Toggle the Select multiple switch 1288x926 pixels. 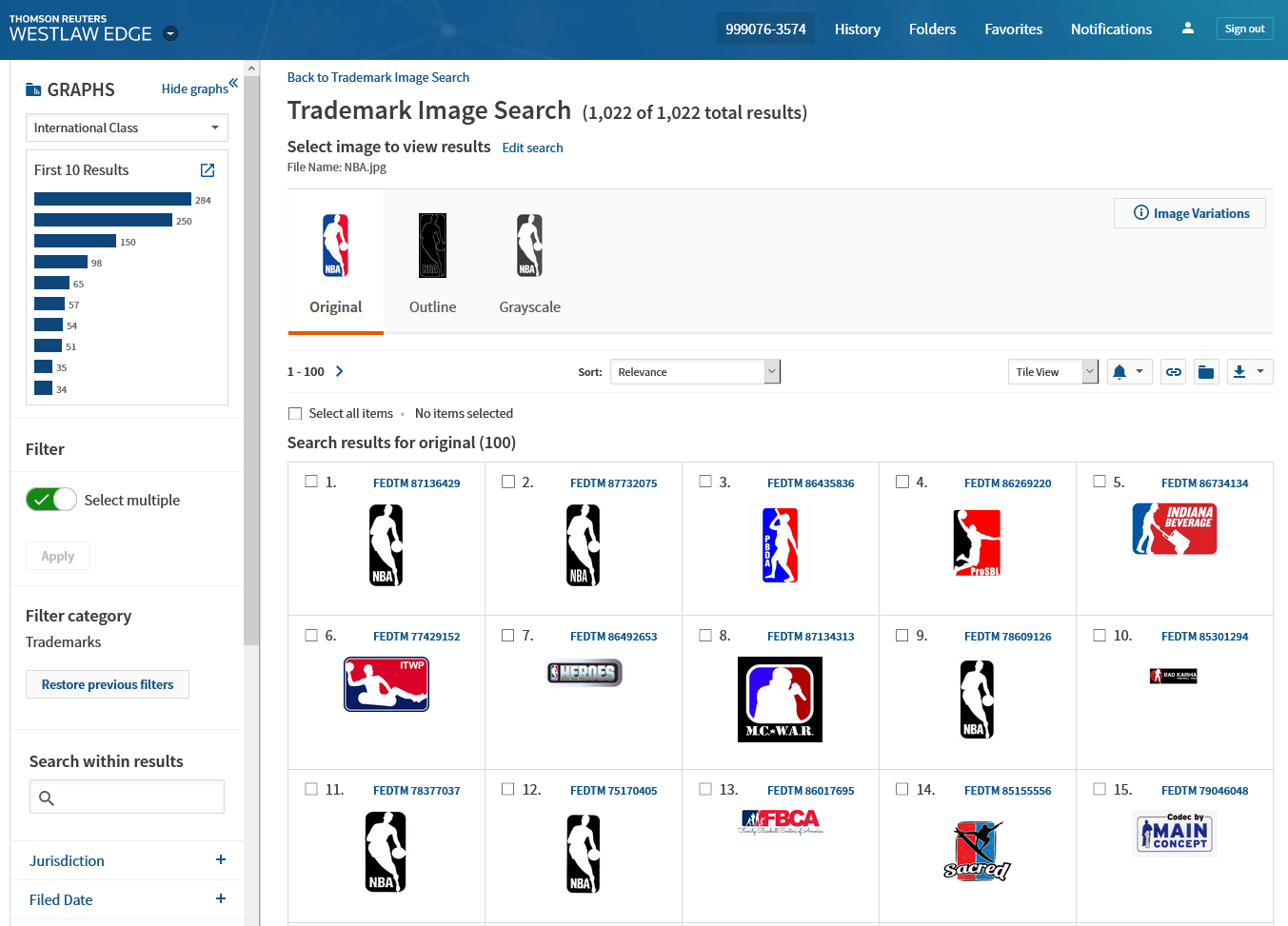click(51, 500)
